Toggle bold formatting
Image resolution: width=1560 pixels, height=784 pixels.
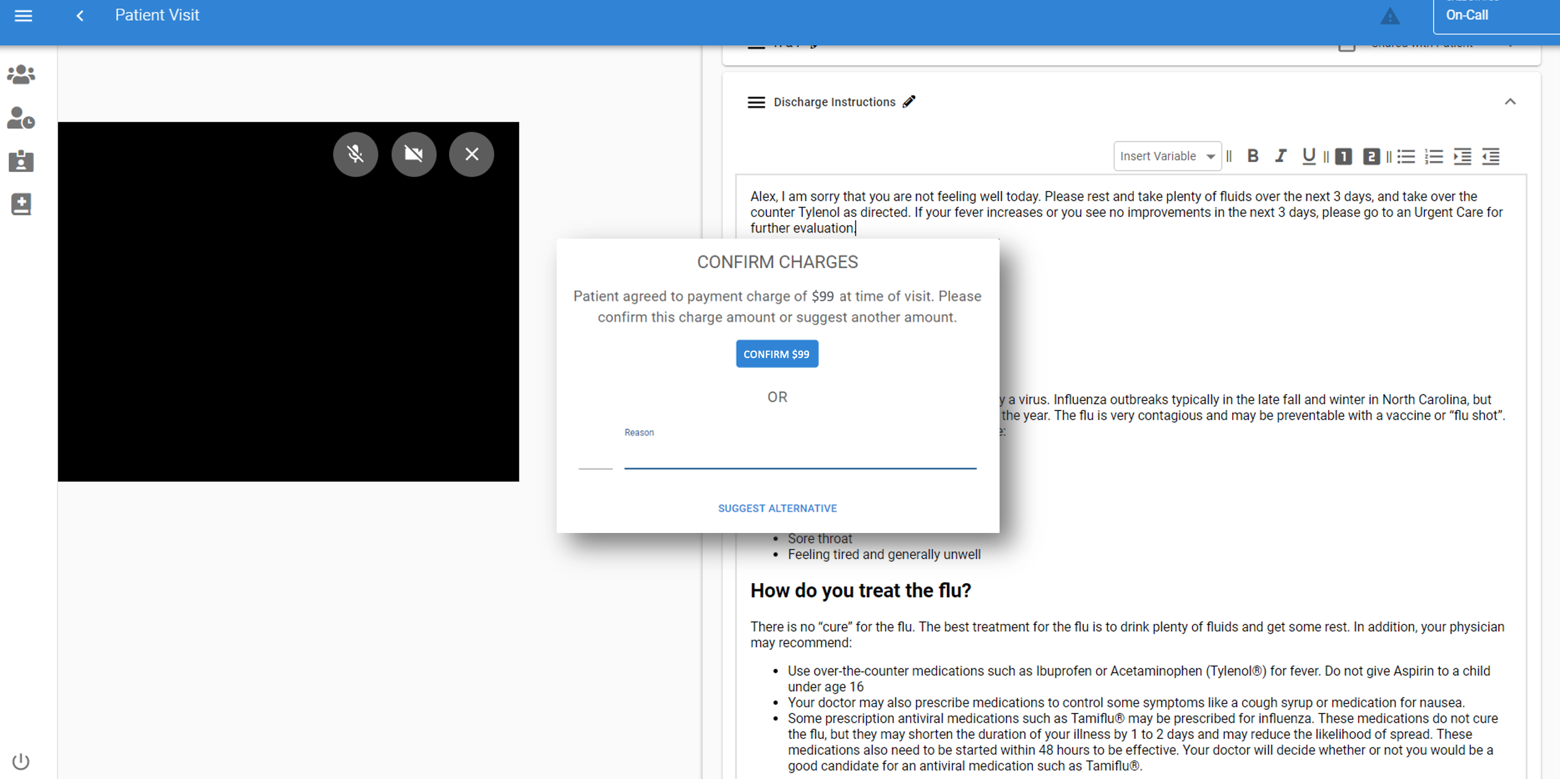pyautogui.click(x=1253, y=156)
